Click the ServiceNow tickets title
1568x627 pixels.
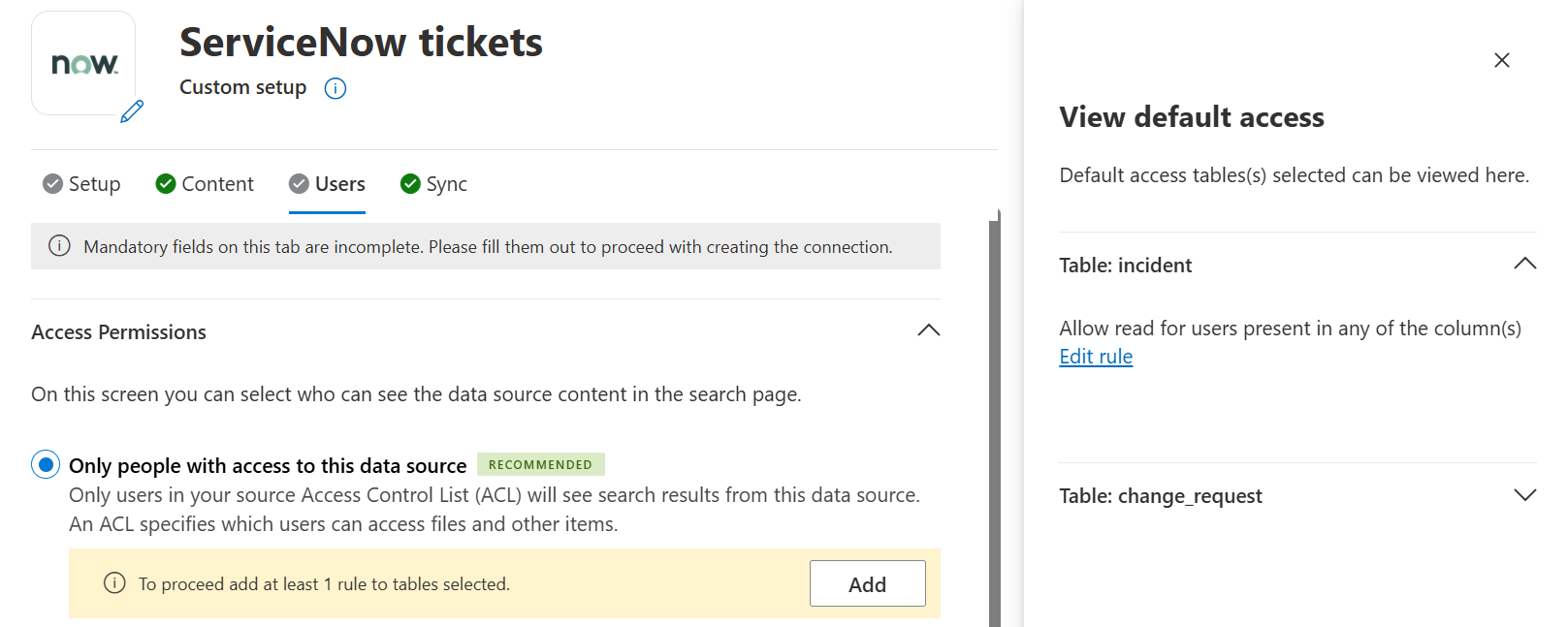pos(361,43)
